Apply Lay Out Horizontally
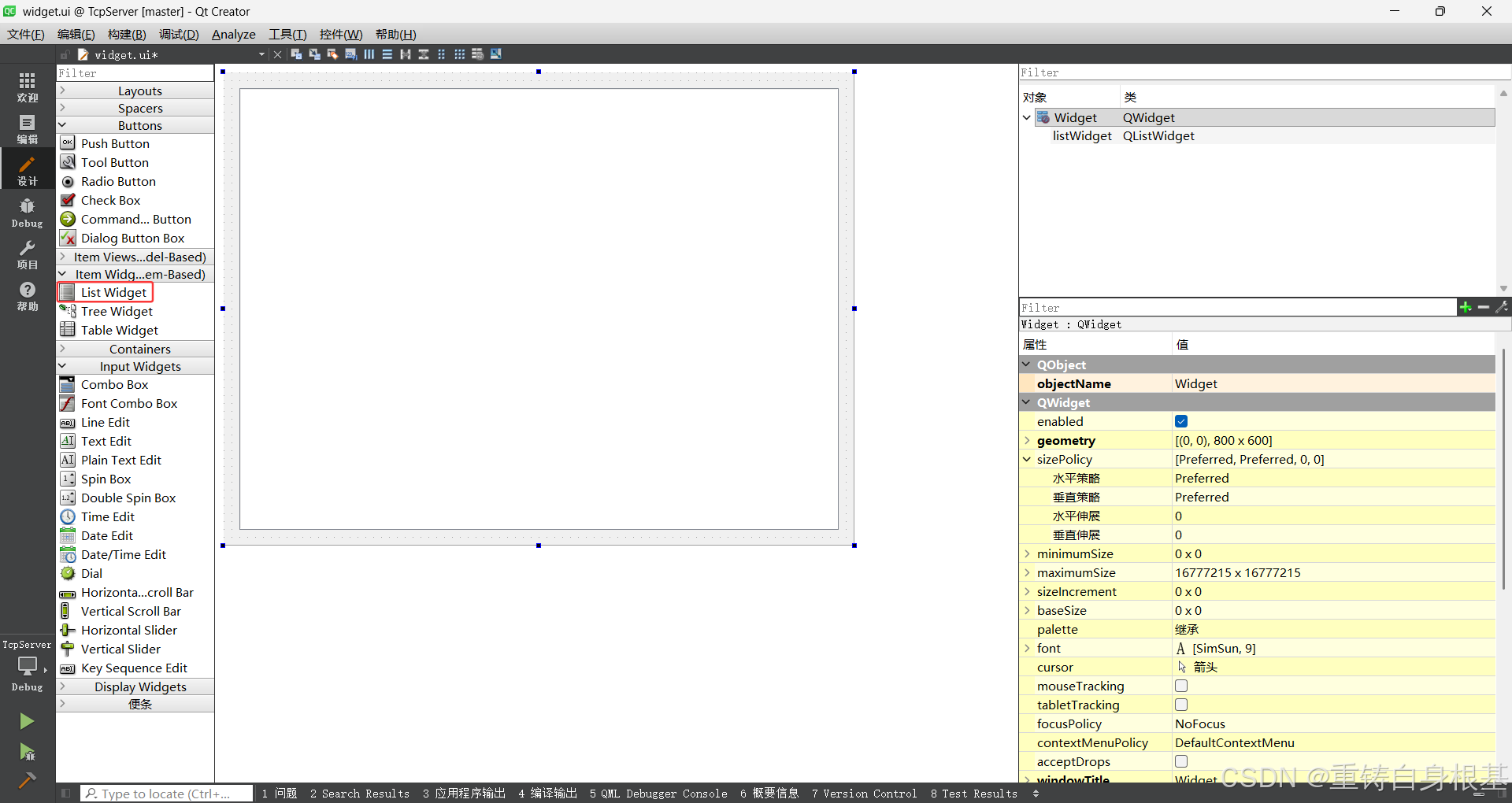The width and height of the screenshot is (1512, 803). (x=369, y=54)
